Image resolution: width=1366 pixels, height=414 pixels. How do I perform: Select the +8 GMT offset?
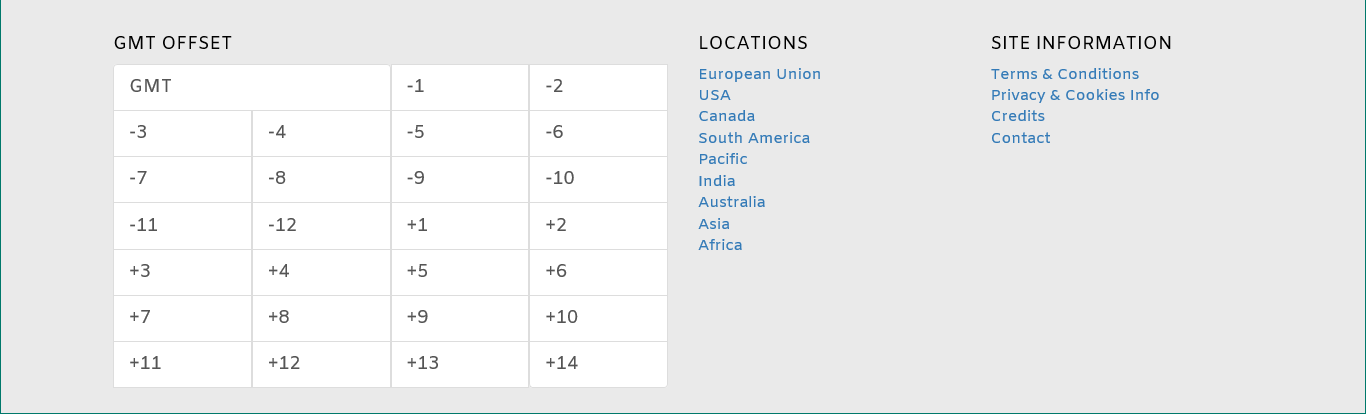pyautogui.click(x=321, y=318)
